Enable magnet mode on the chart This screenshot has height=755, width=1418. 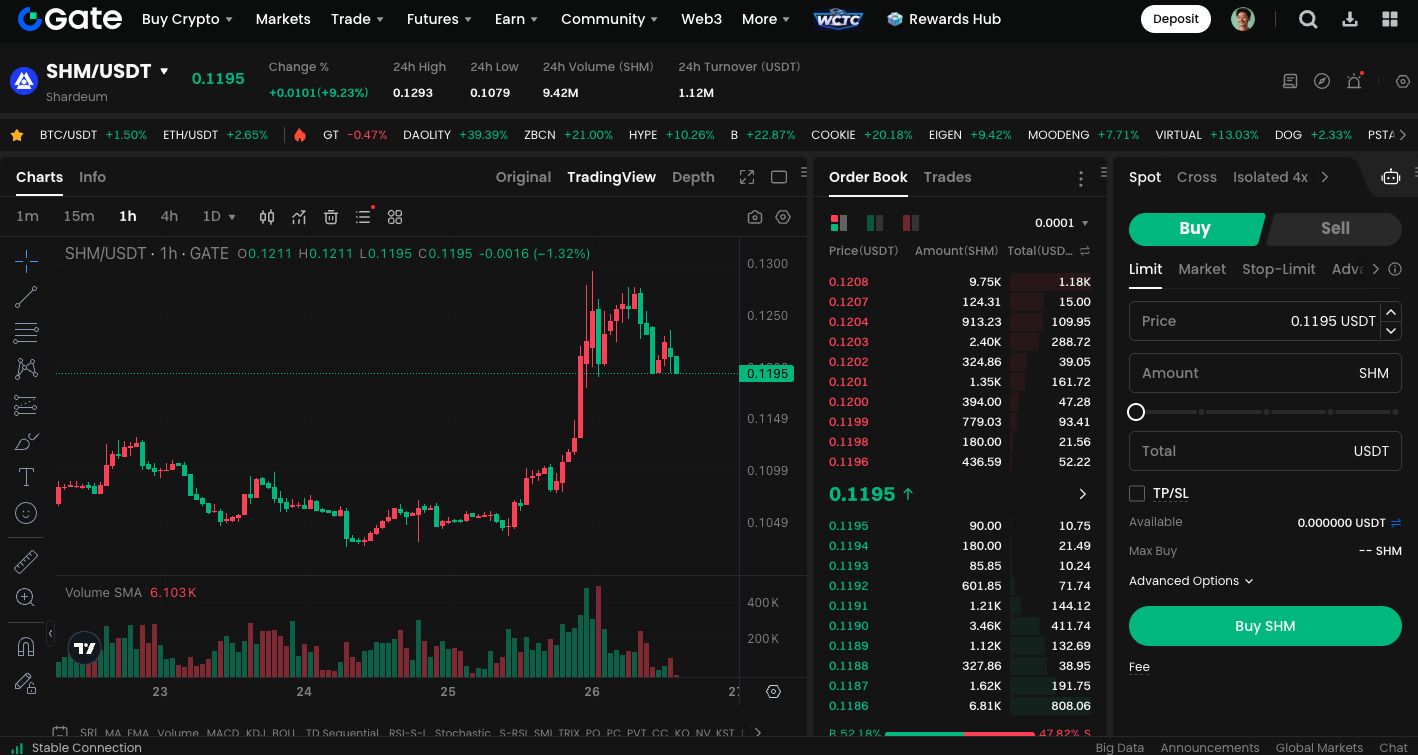point(25,645)
